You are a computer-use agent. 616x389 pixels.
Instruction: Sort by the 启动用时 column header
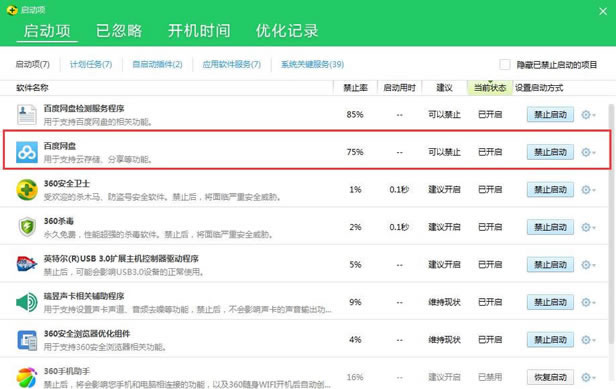(x=400, y=88)
